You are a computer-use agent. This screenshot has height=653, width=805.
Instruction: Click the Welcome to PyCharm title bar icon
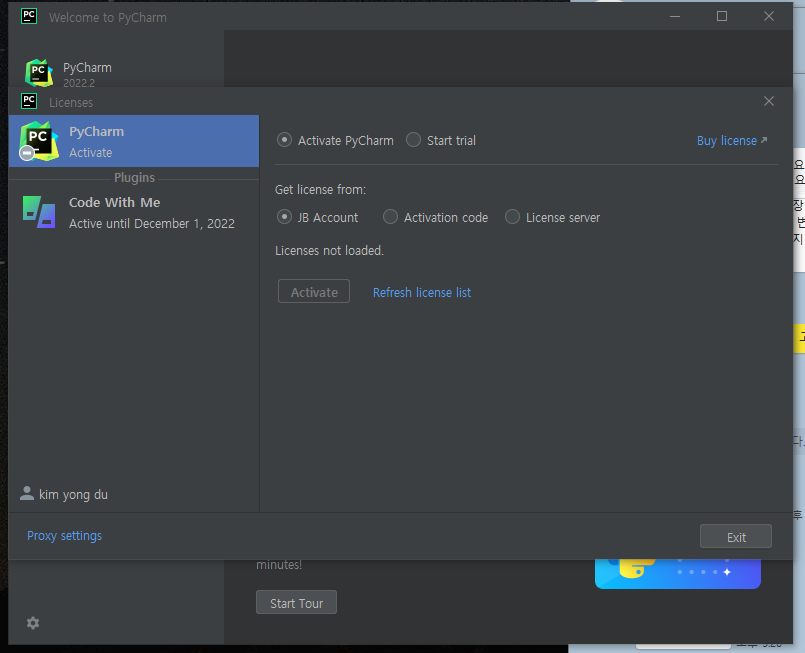pyautogui.click(x=29, y=16)
